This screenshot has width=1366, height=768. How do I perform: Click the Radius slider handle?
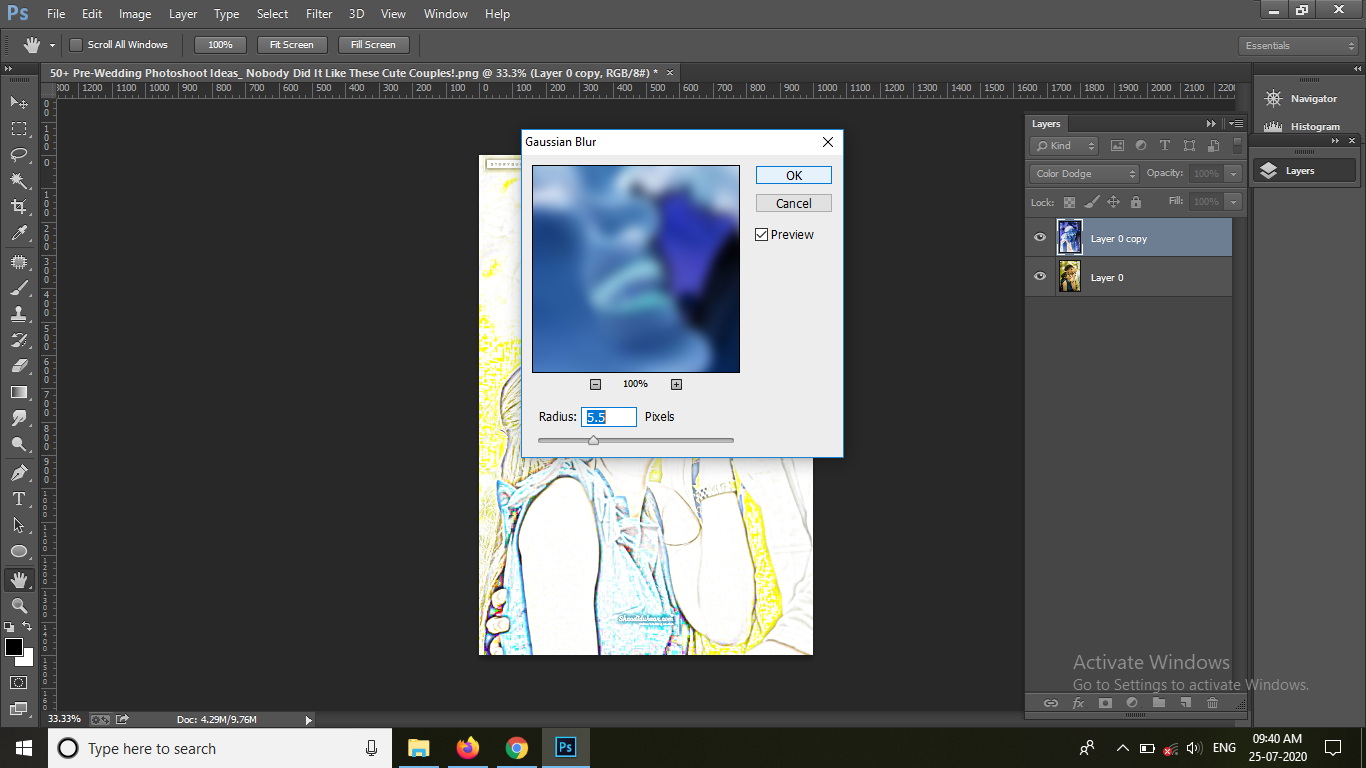(x=593, y=440)
